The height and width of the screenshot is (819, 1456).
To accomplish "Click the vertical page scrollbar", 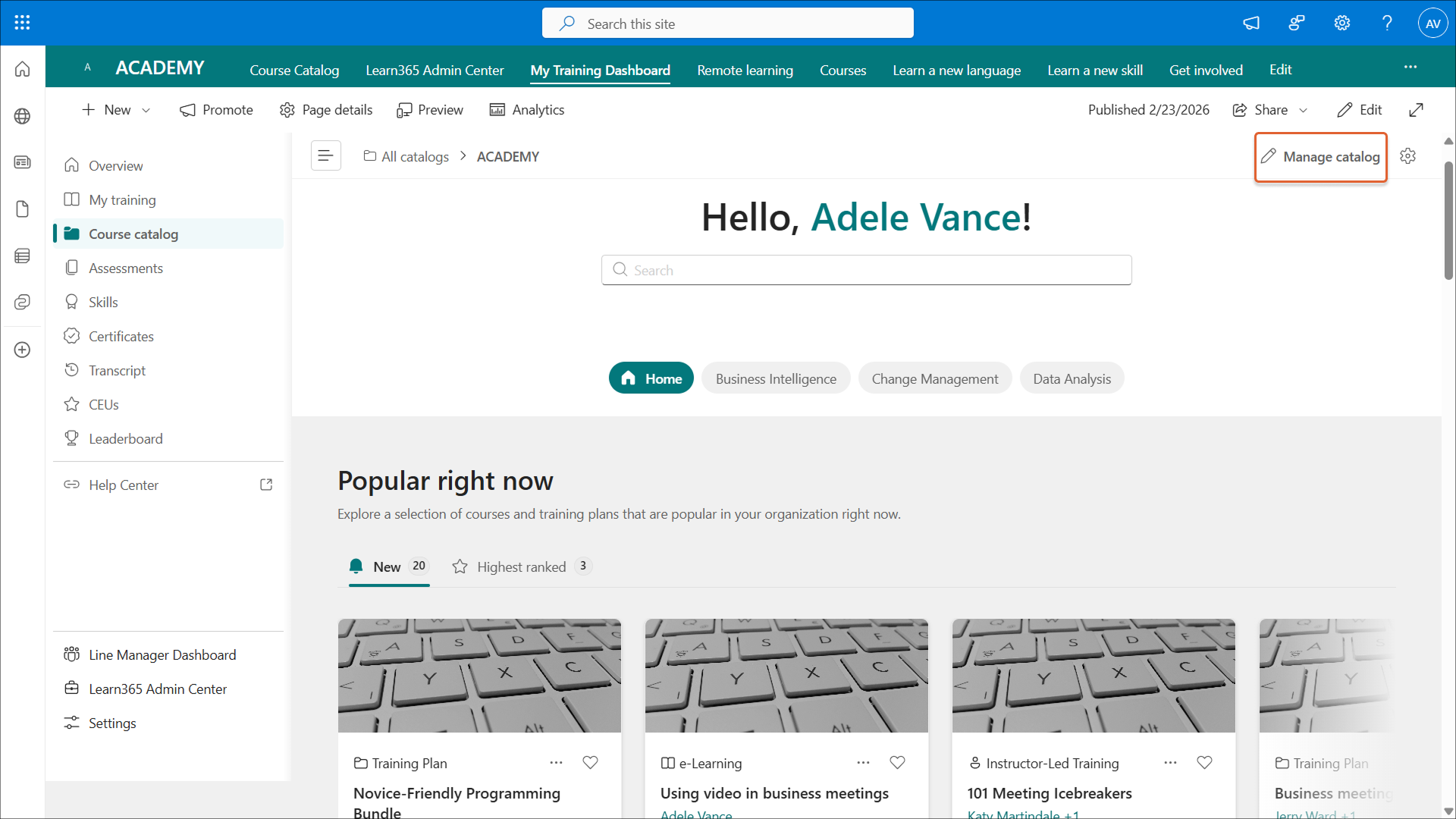I will coord(1448,220).
